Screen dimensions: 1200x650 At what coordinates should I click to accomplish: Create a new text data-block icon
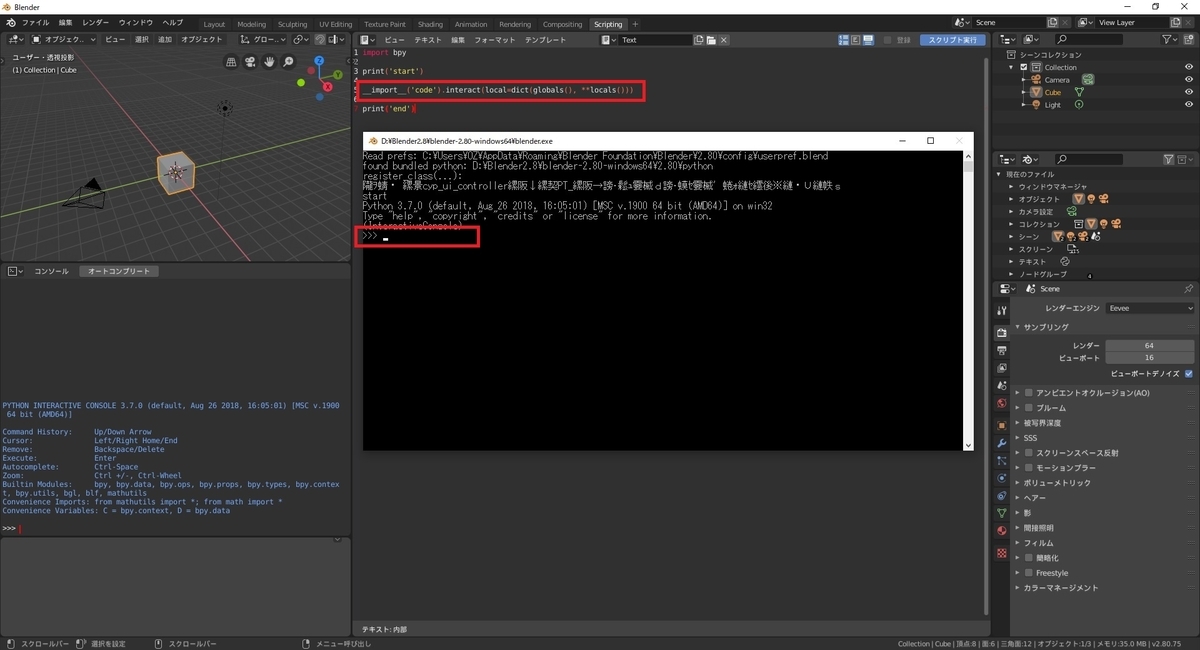[699, 40]
